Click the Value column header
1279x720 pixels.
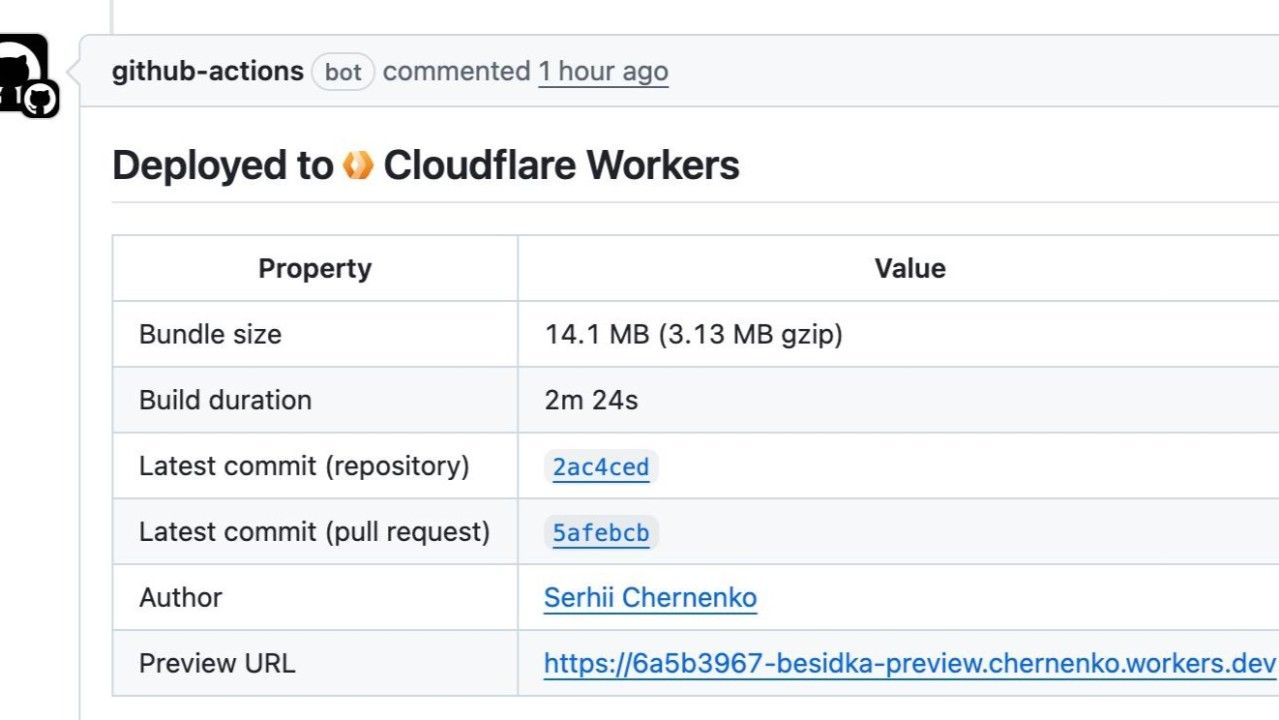909,268
